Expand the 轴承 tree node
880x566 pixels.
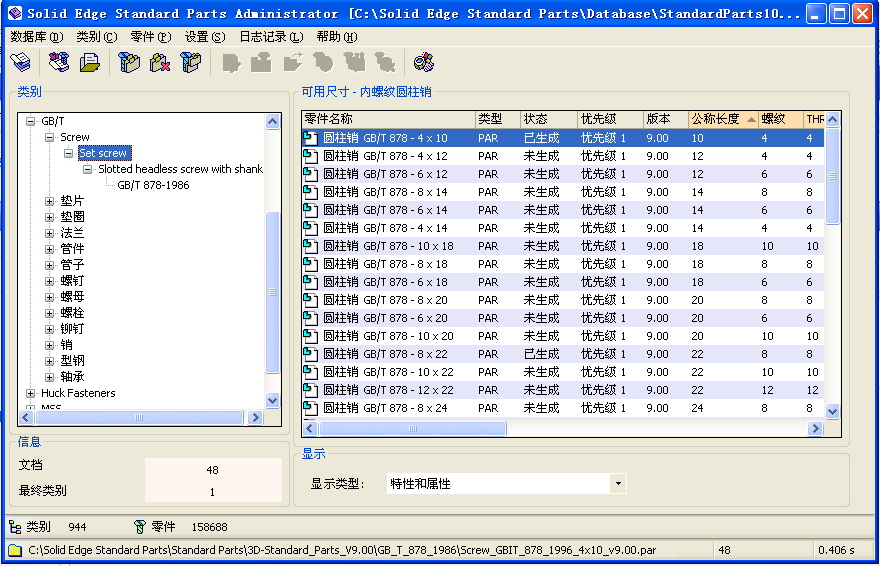point(49,377)
